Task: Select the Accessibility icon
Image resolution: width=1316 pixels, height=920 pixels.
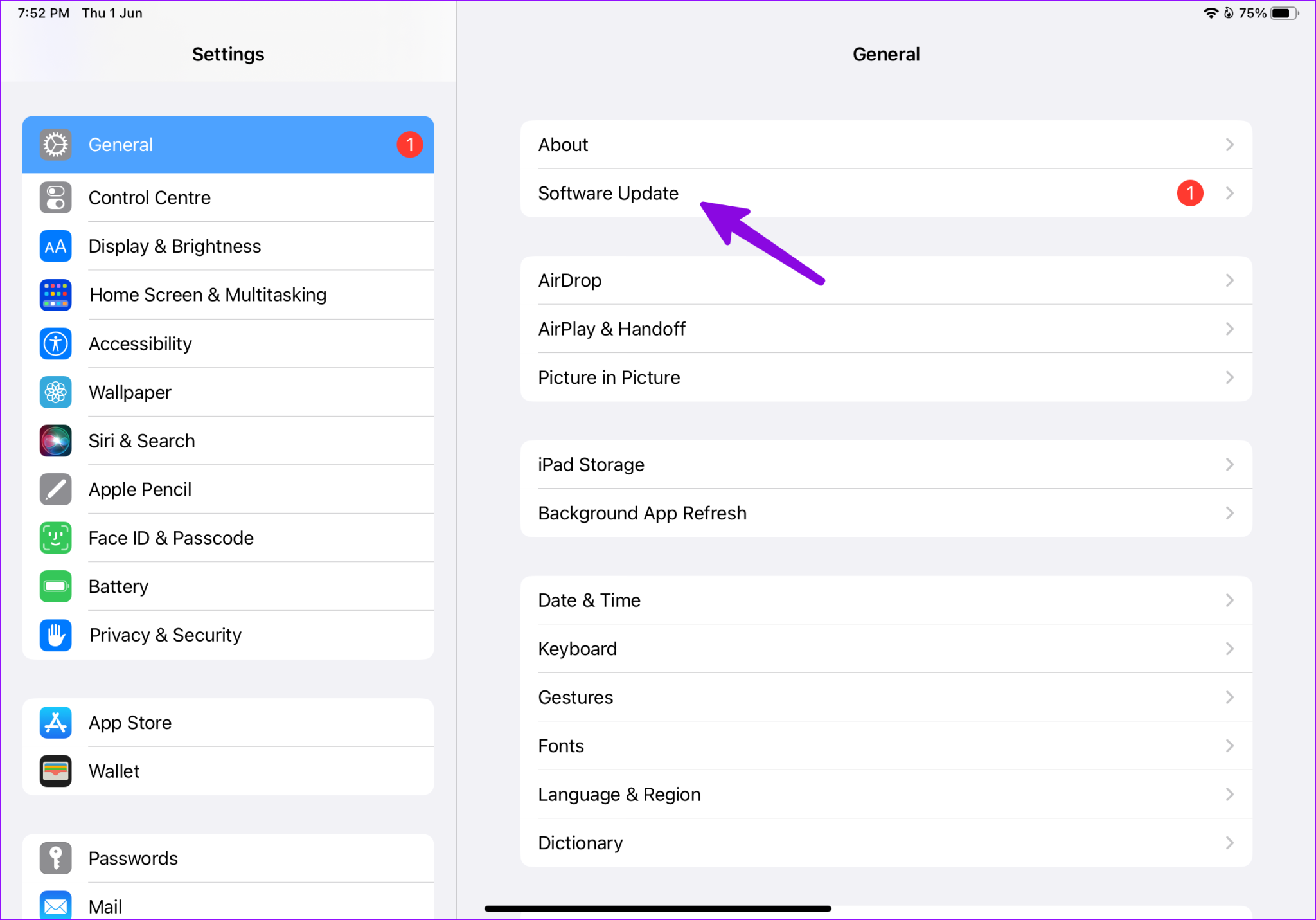Action: point(55,343)
